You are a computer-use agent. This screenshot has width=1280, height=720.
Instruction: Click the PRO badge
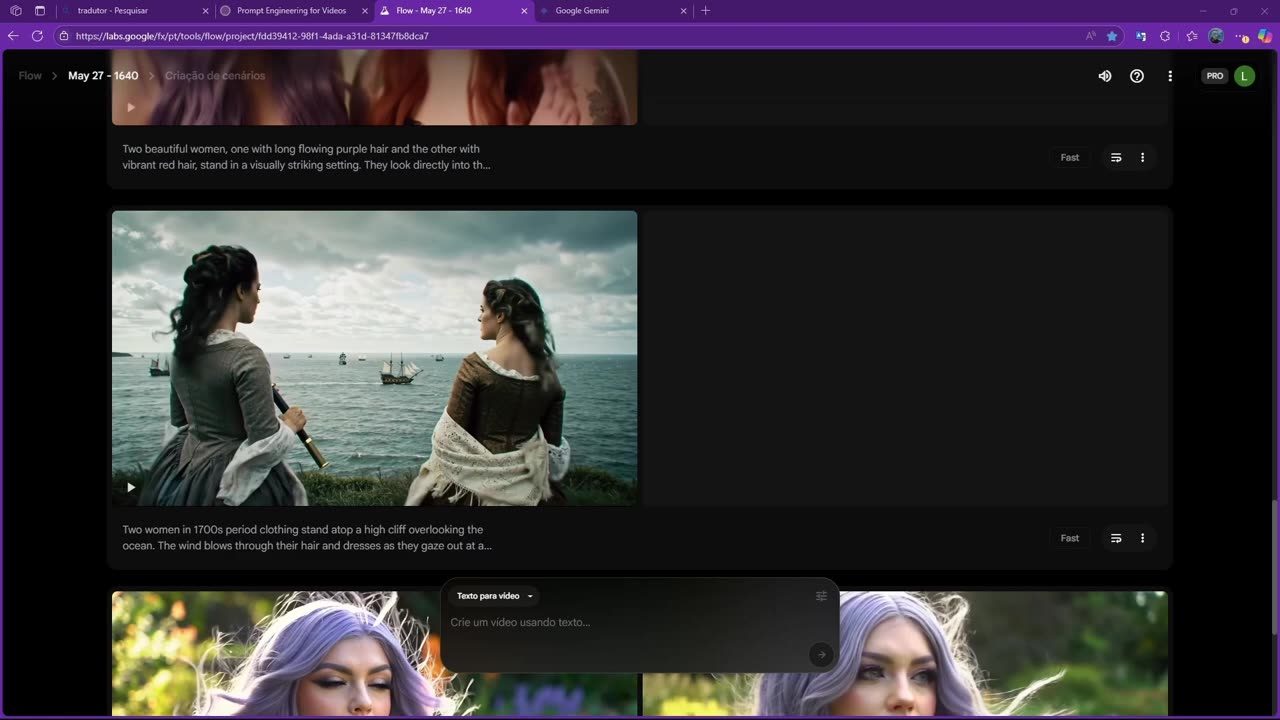pos(1214,76)
